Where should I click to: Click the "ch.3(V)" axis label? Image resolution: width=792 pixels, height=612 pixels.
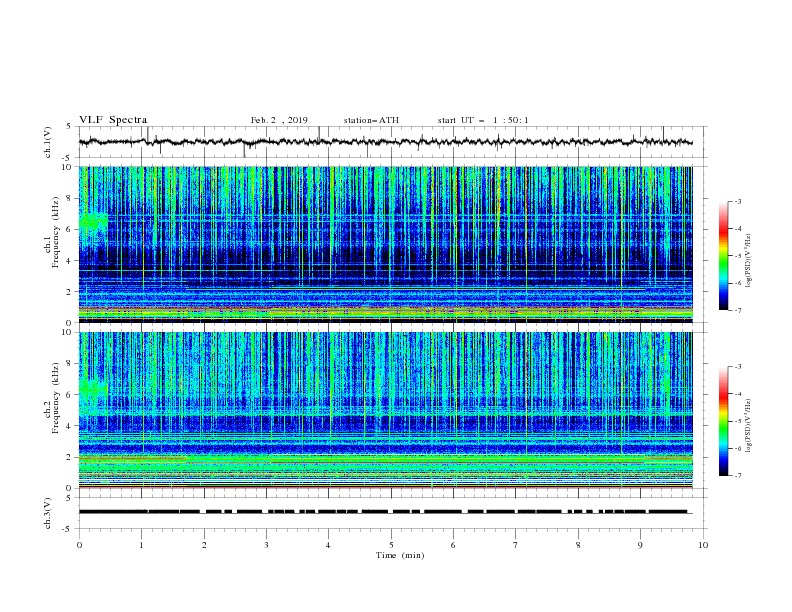(47, 513)
